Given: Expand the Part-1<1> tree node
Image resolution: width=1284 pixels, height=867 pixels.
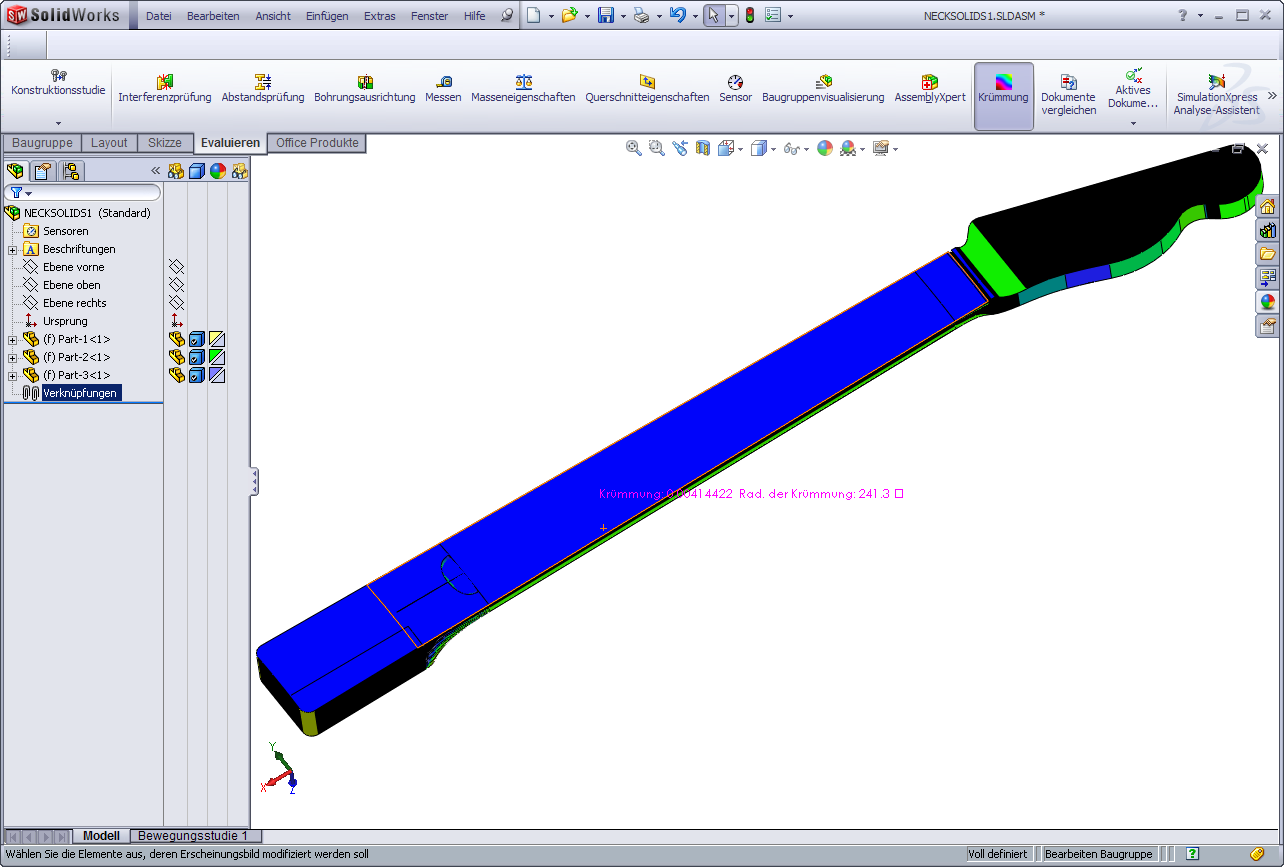Looking at the screenshot, I should (13, 340).
